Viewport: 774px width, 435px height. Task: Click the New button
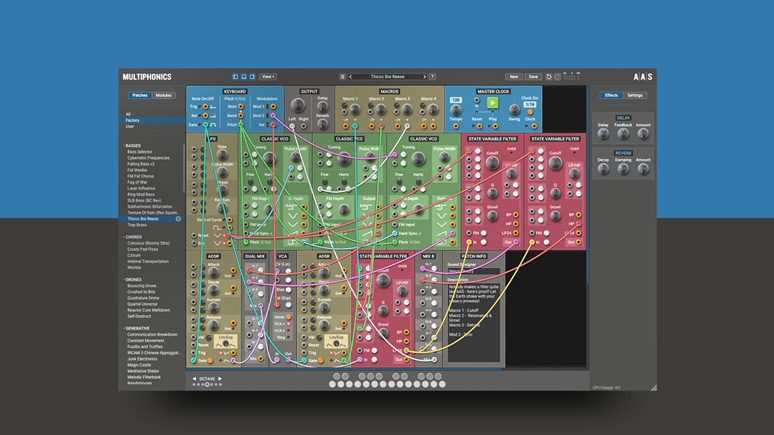[x=513, y=76]
